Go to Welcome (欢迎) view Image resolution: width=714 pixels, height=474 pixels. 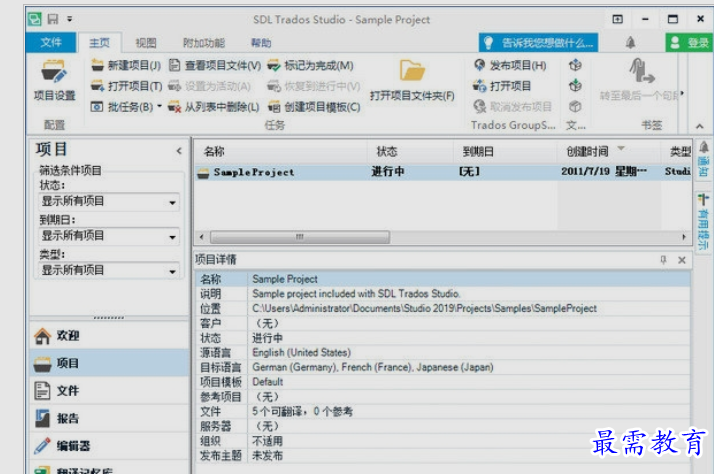click(109, 336)
